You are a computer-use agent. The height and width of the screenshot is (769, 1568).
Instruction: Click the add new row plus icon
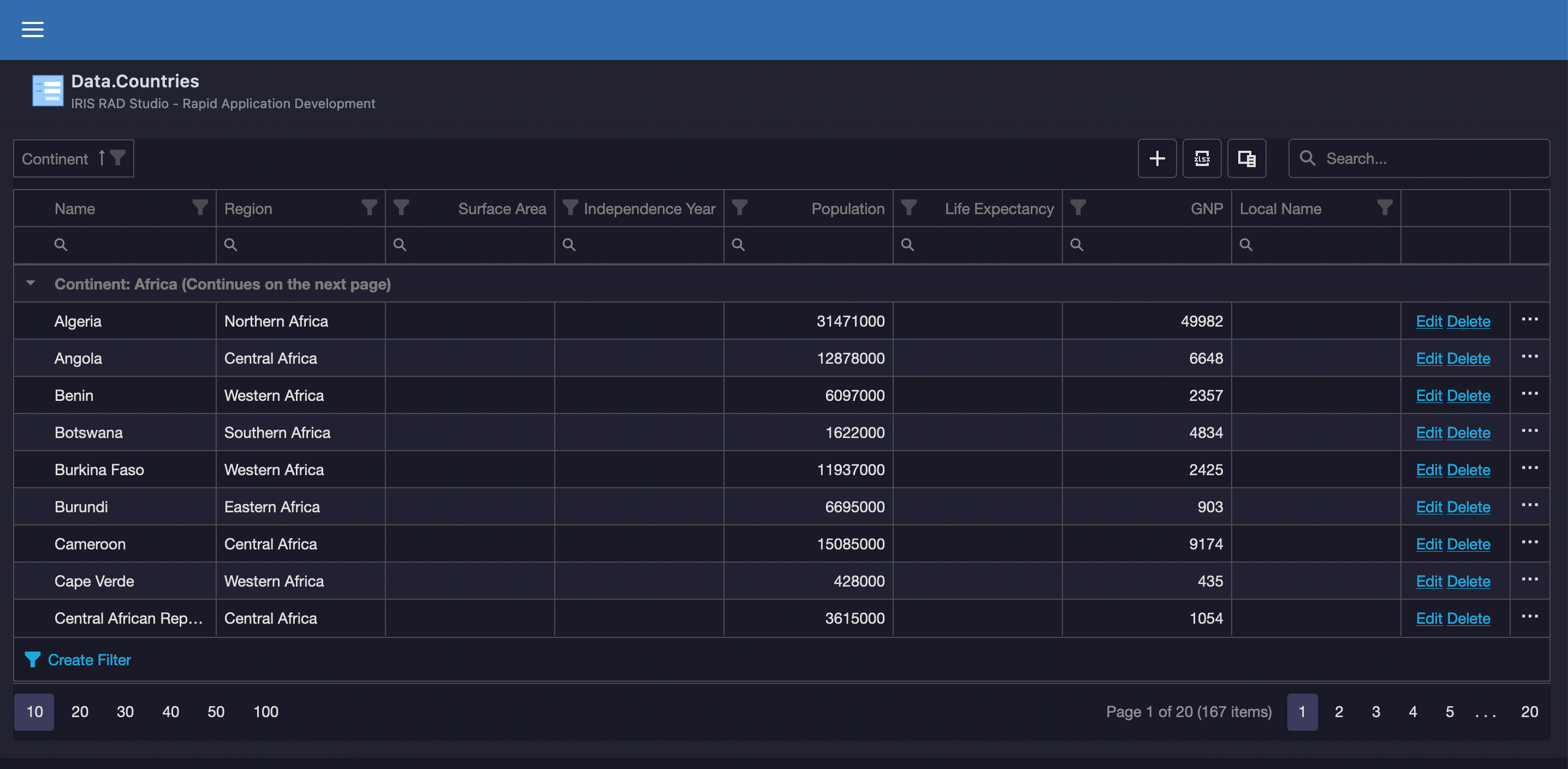coord(1156,158)
